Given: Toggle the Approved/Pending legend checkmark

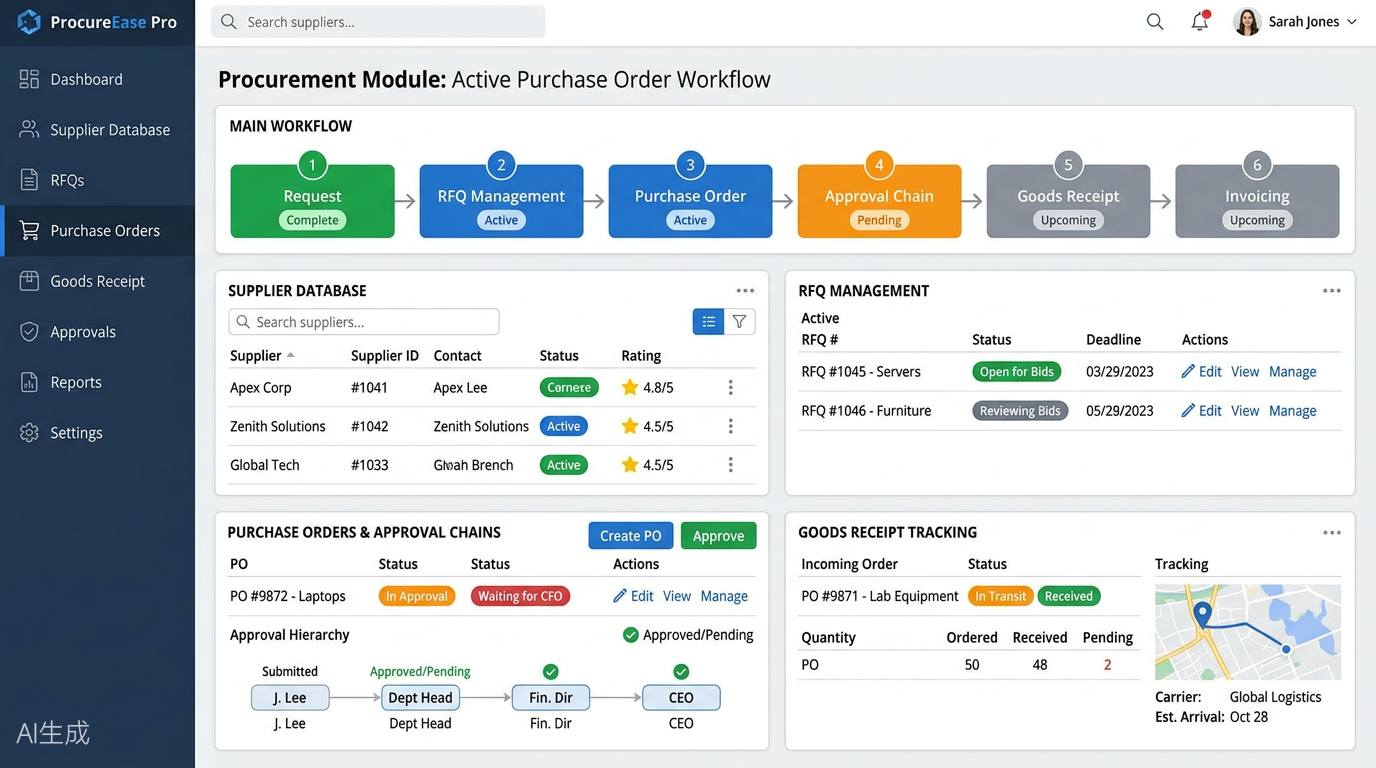Looking at the screenshot, I should [x=630, y=635].
